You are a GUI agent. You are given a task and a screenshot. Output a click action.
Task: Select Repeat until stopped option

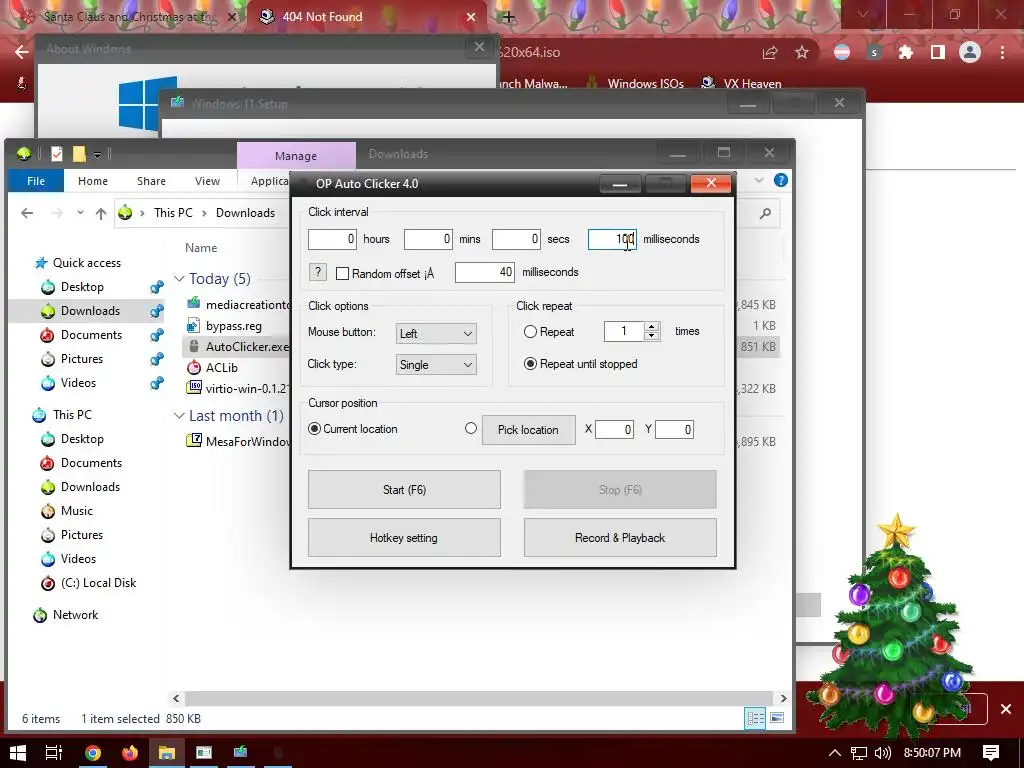click(530, 364)
